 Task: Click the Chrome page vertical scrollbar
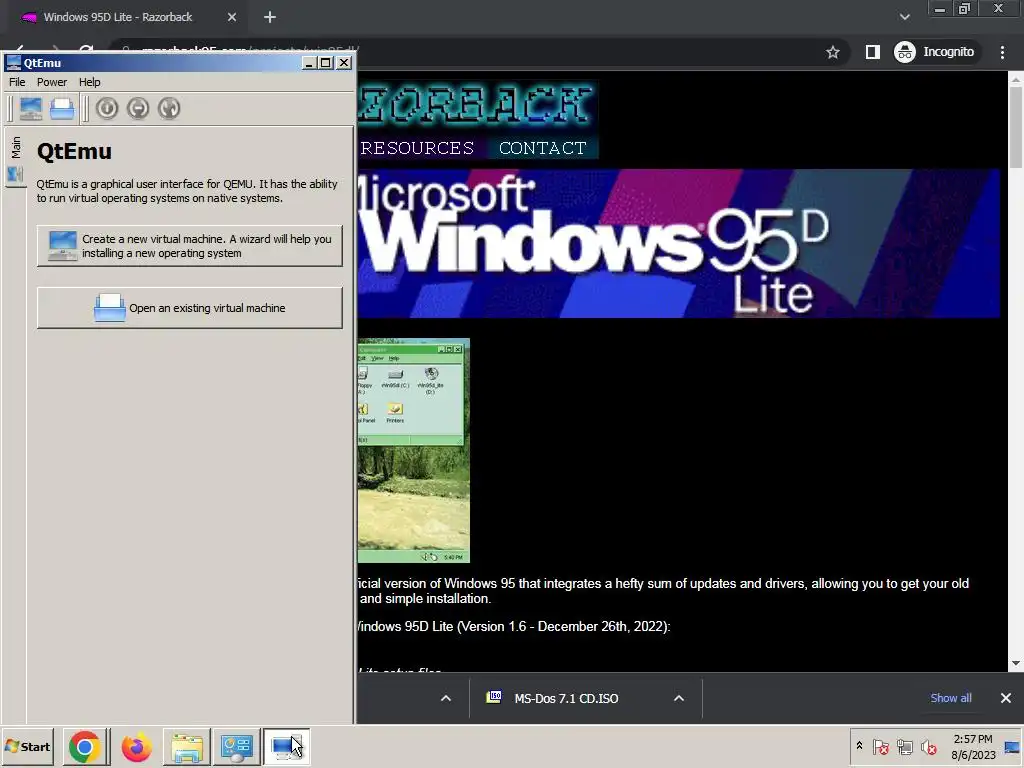1016,127
